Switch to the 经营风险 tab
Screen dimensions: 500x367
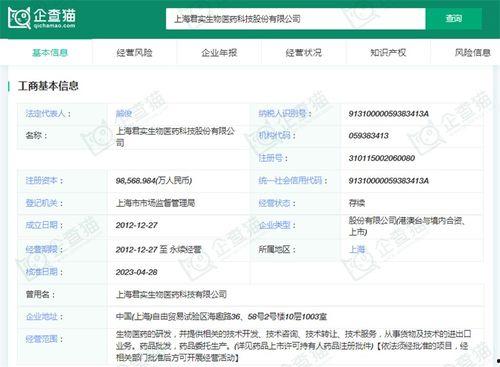coord(134,53)
